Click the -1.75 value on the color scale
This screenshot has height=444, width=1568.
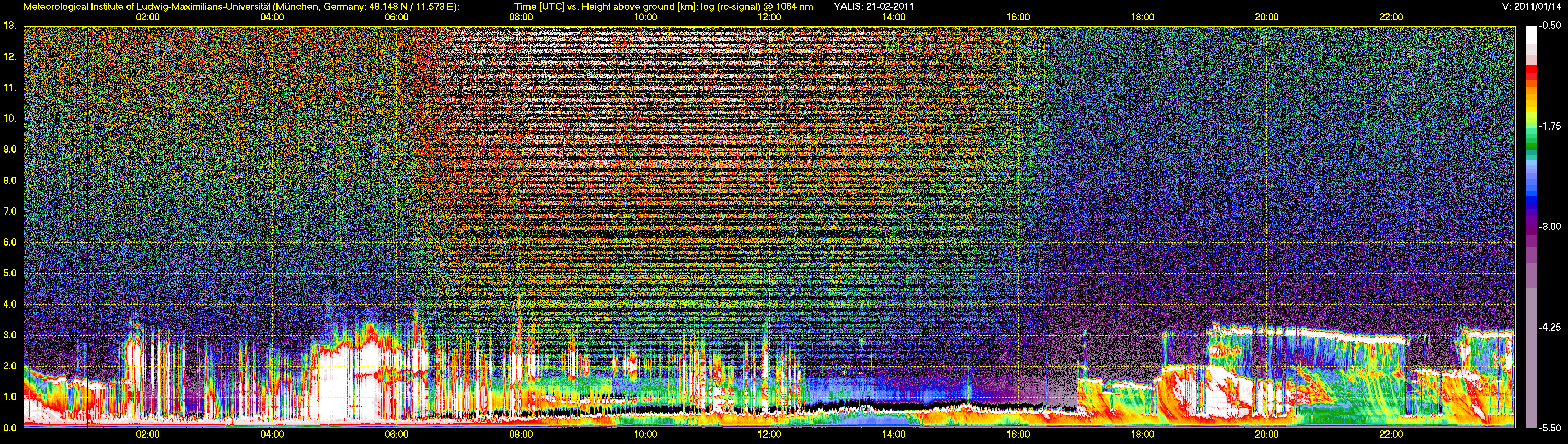point(1550,126)
